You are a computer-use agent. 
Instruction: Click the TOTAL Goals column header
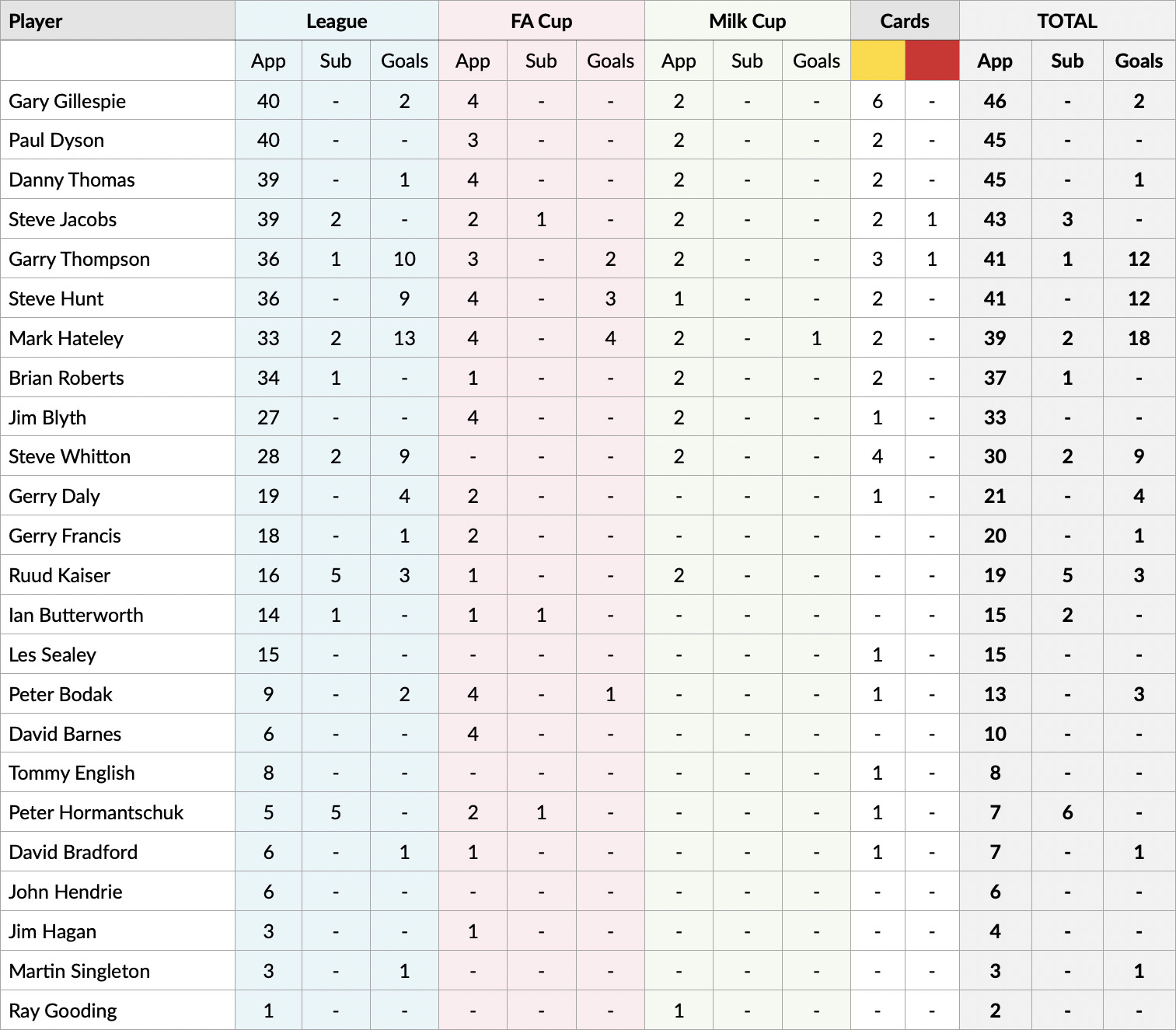(1139, 61)
